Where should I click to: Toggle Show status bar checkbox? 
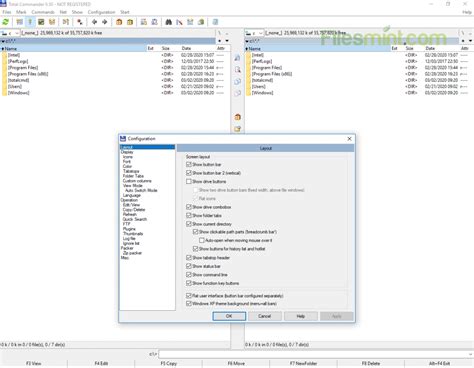pyautogui.click(x=189, y=266)
